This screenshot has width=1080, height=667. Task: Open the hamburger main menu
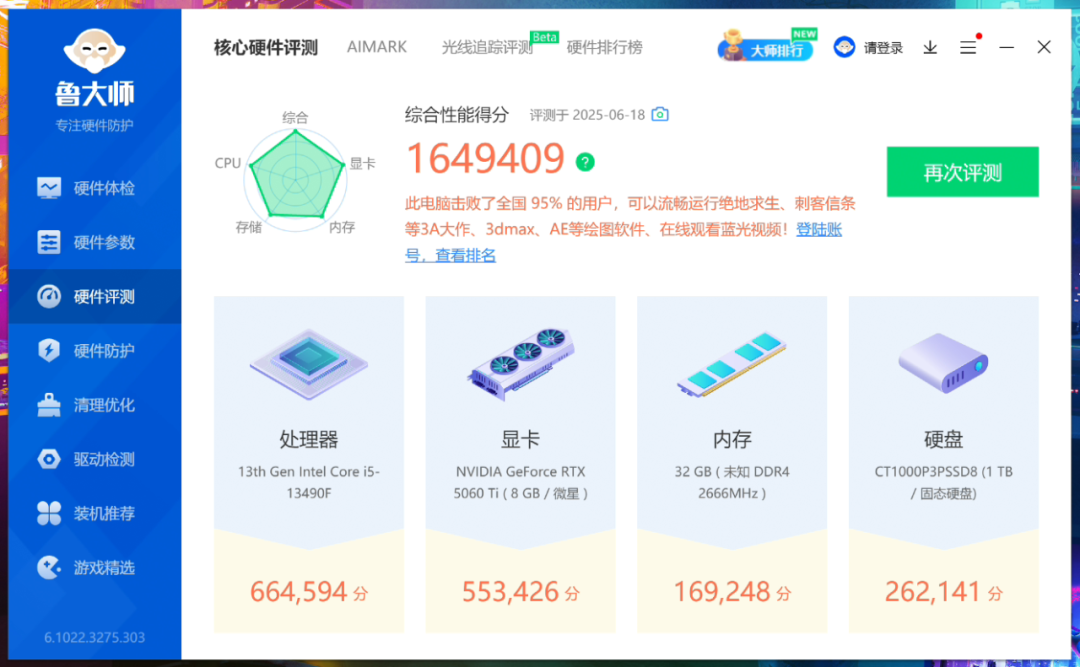coord(968,47)
